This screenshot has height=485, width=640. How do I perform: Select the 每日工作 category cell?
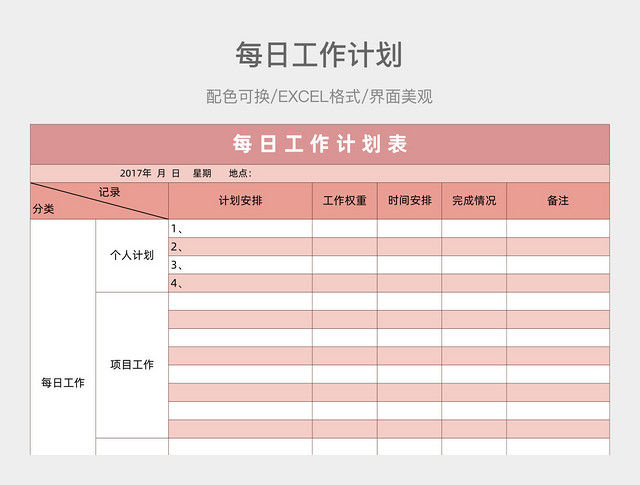click(x=63, y=337)
